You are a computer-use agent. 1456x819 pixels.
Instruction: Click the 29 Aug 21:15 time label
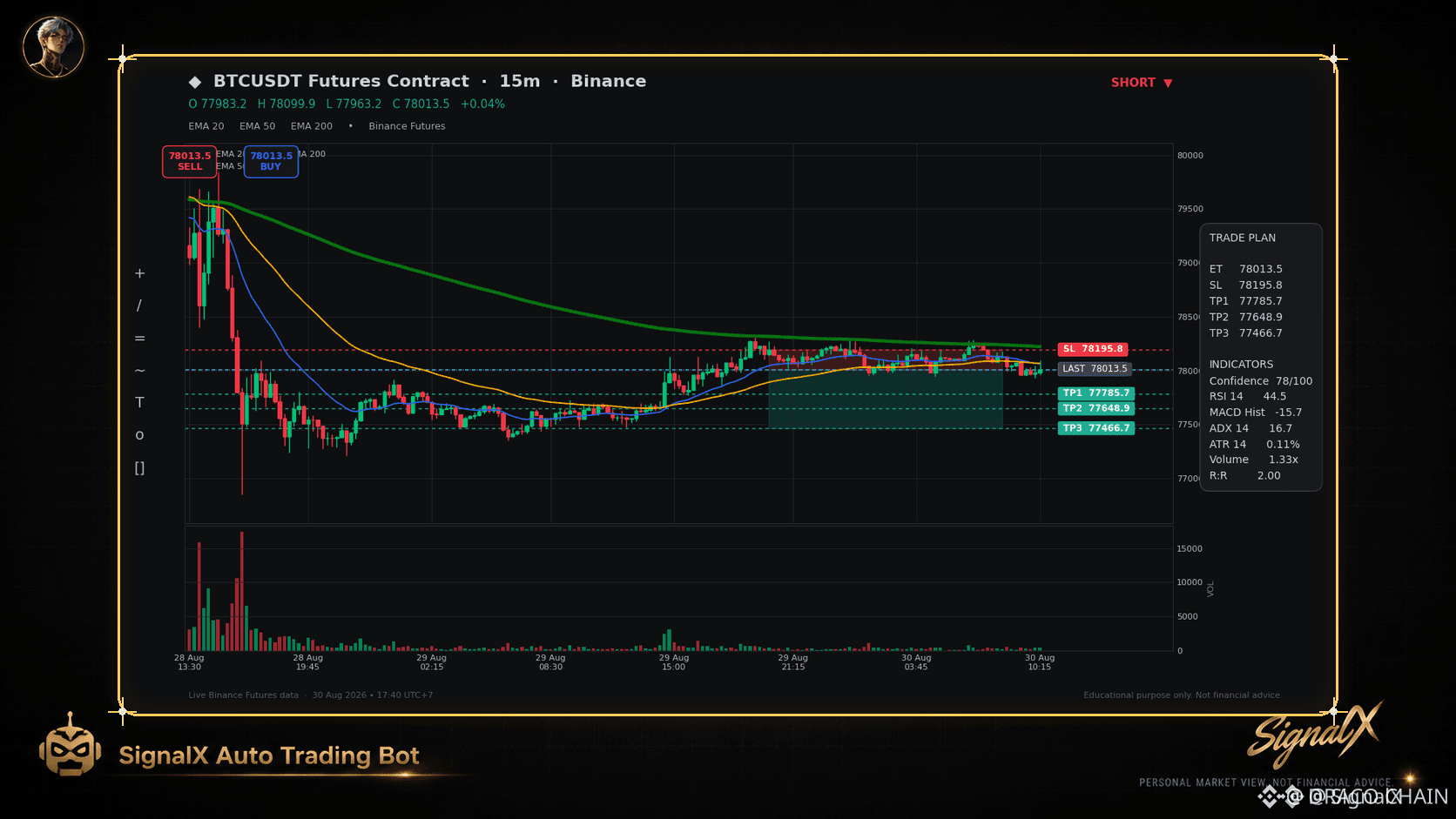point(793,662)
